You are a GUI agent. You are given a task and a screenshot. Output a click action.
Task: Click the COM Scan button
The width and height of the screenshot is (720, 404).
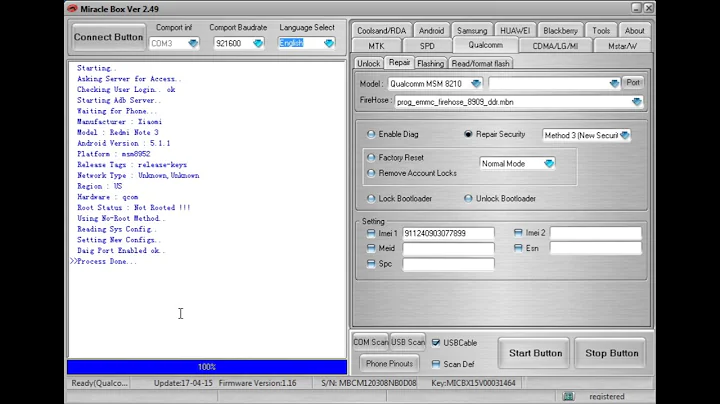(370, 342)
